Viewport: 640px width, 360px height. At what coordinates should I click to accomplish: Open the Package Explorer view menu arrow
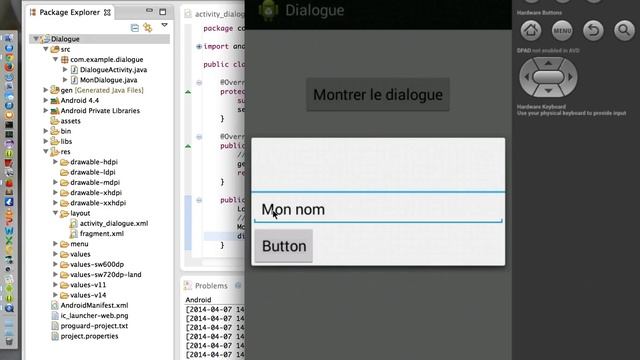(x=164, y=25)
